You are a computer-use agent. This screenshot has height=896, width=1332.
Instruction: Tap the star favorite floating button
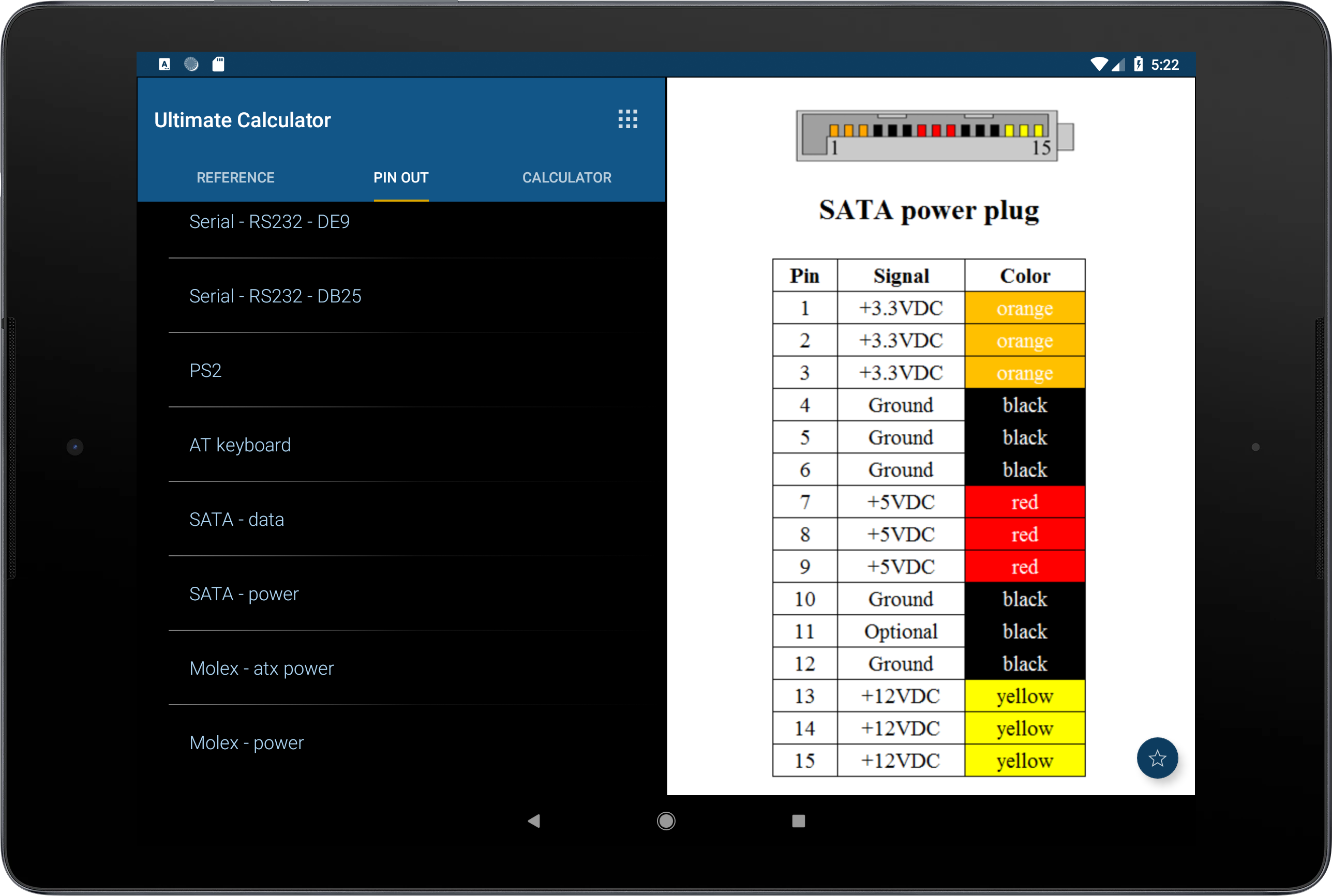coord(1157,758)
